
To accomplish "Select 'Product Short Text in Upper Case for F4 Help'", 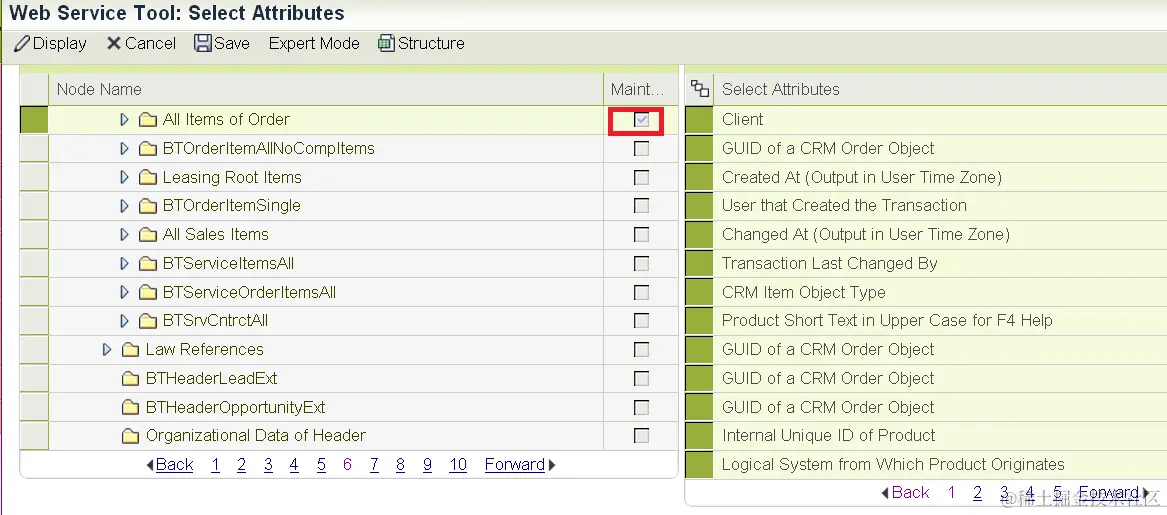I will tap(887, 321).
